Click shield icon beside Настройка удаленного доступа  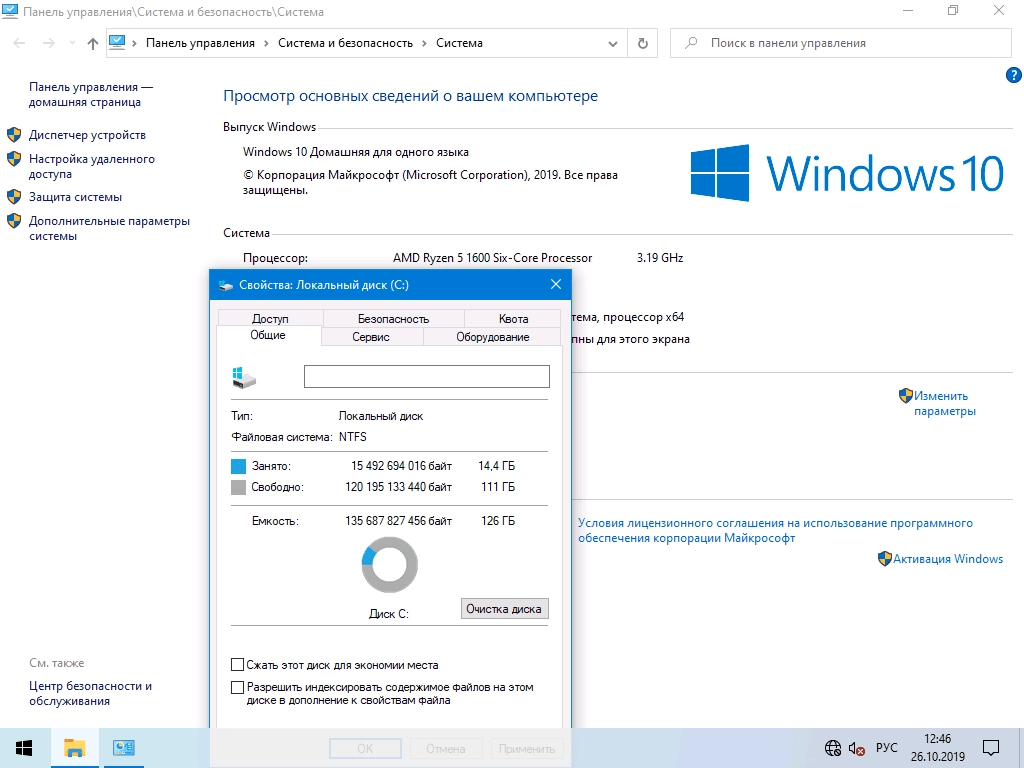point(14,159)
